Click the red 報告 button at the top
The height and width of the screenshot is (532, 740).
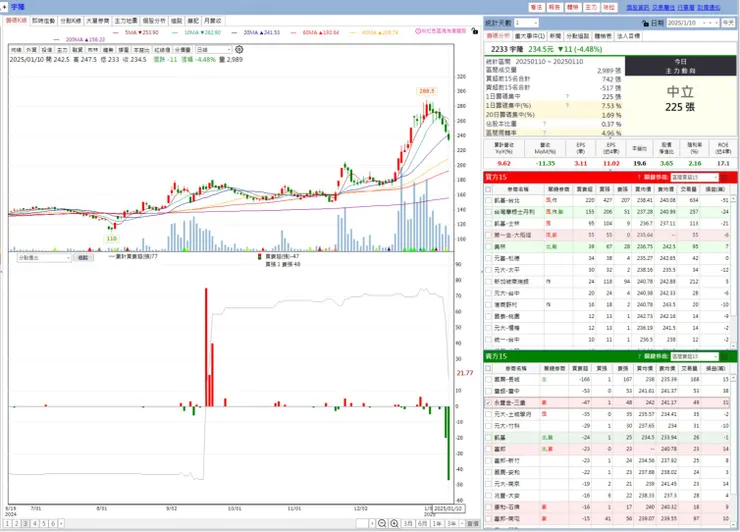[555, 7]
